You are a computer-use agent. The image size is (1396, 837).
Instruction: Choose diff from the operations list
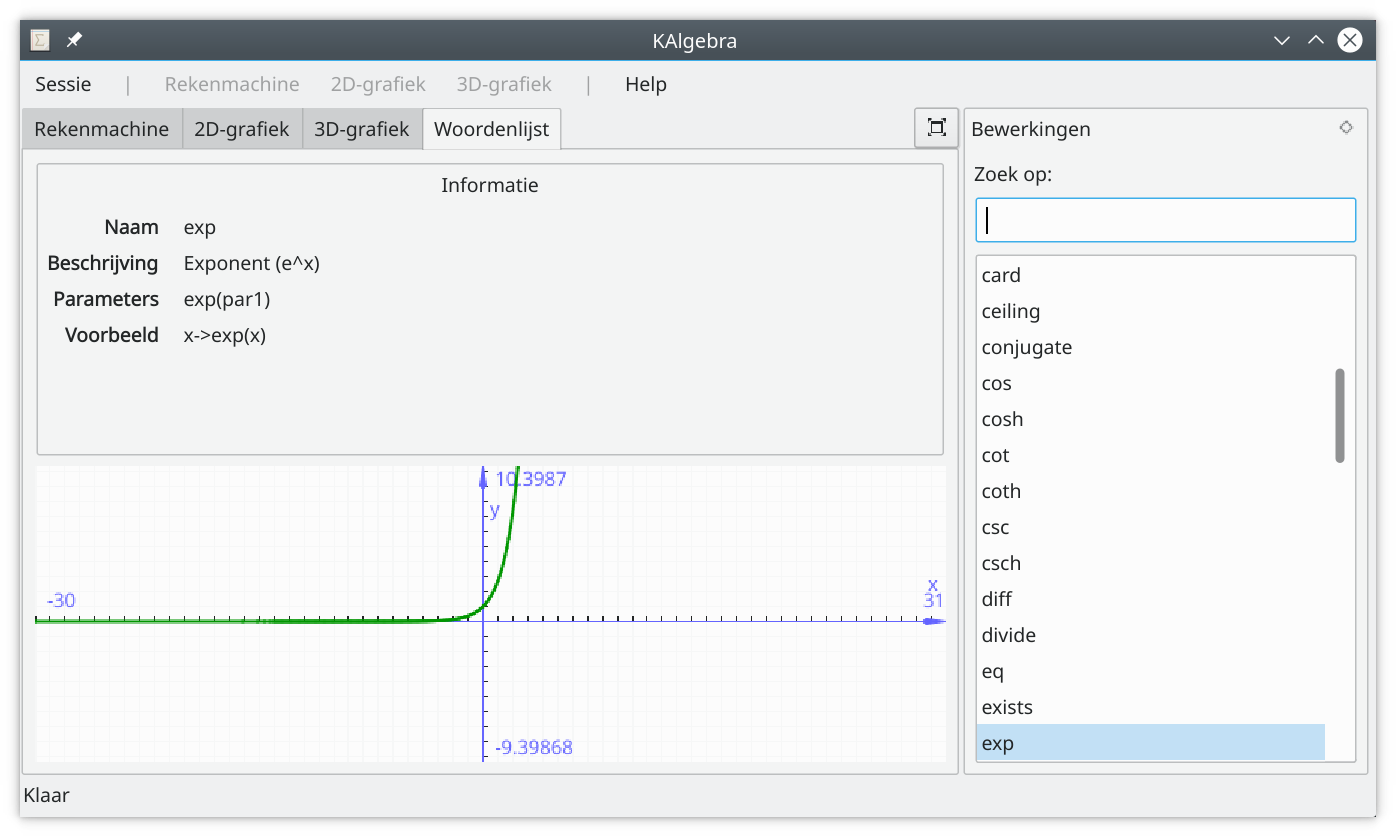1151,599
